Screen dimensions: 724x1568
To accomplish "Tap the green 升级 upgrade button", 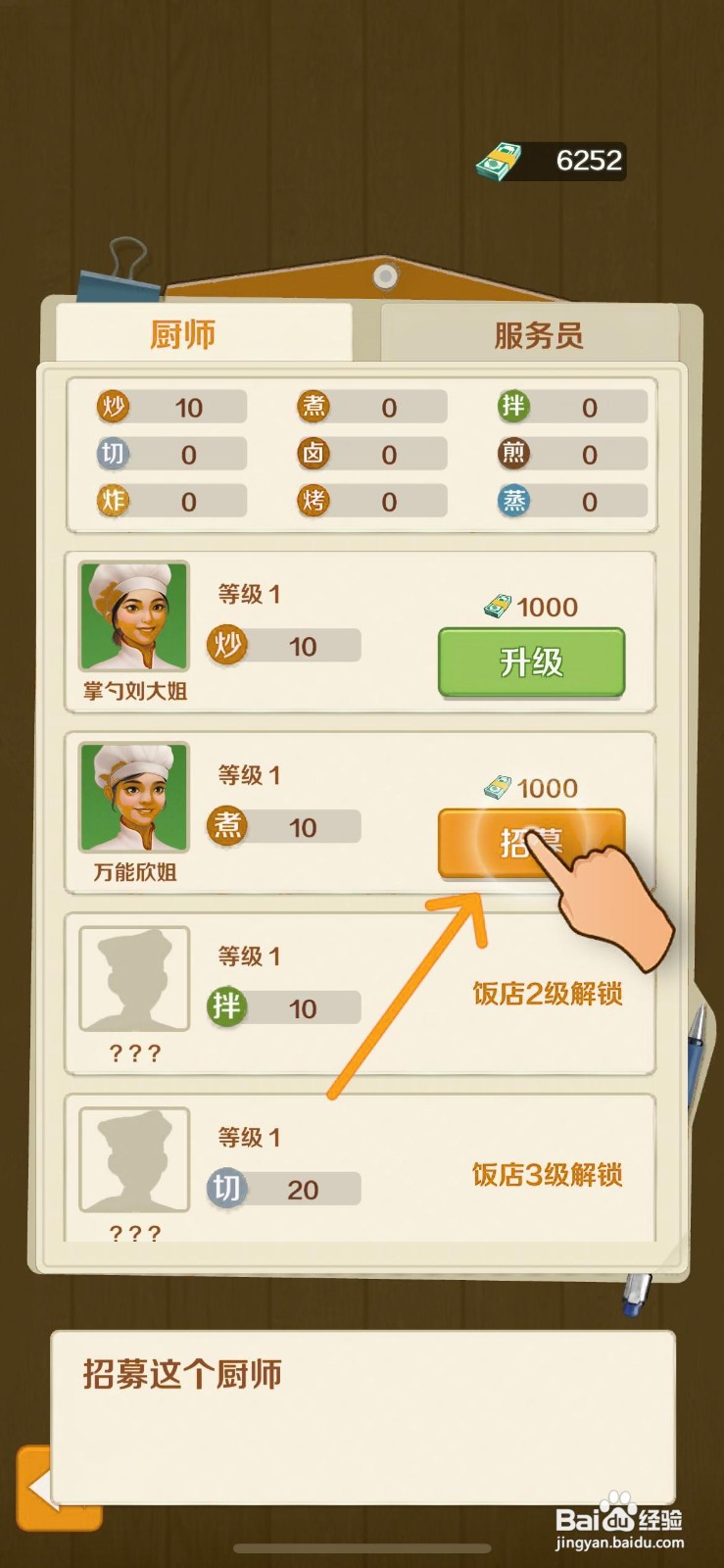I will pos(531,662).
